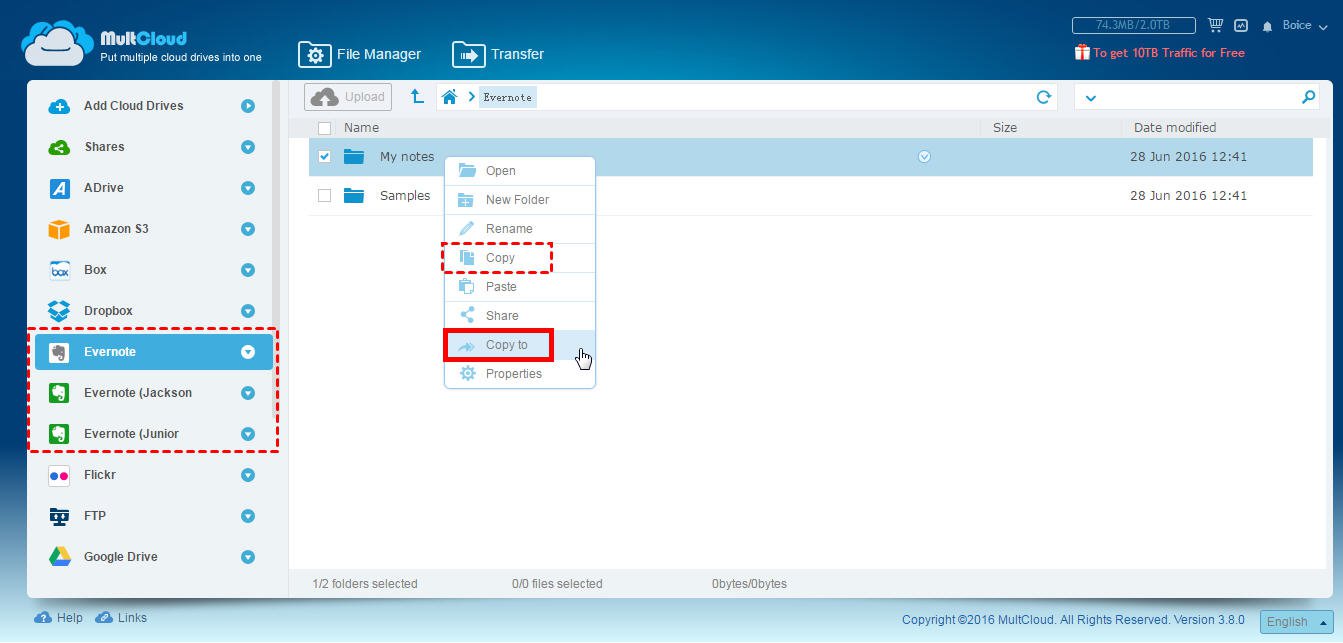Choose Paste in context menu
The height and width of the screenshot is (643, 1343).
tap(520, 287)
